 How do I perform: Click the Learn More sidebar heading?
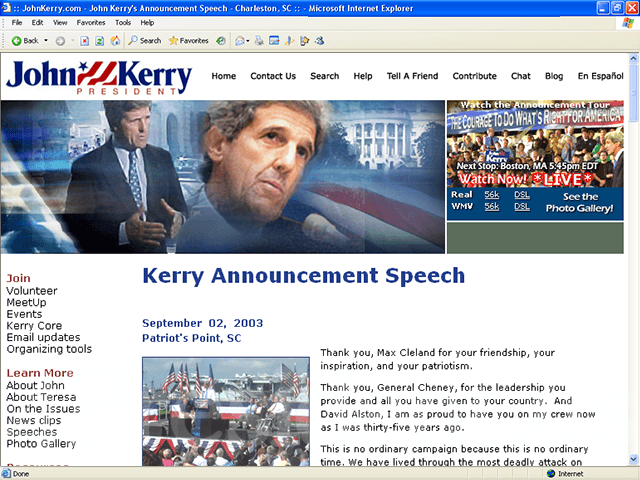[x=40, y=373]
